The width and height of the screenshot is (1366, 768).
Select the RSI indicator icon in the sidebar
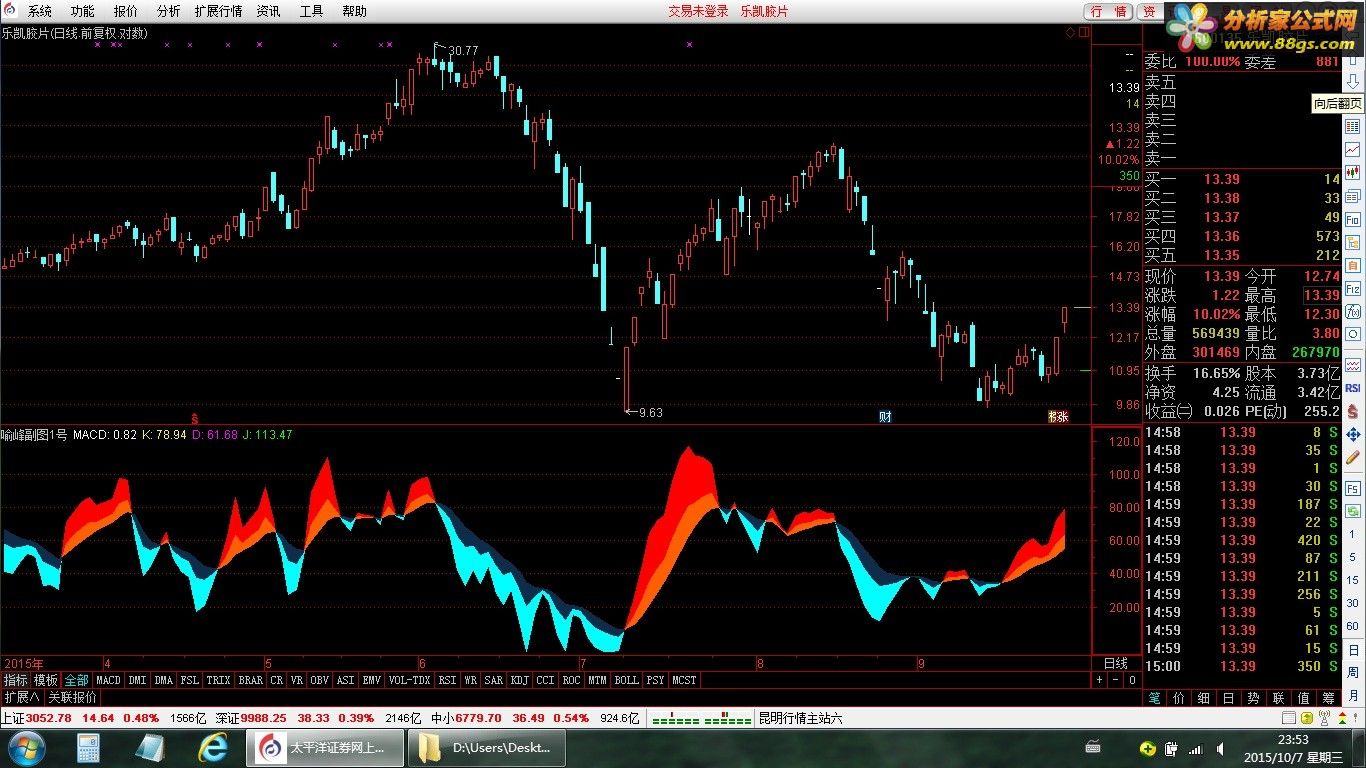click(1352, 387)
